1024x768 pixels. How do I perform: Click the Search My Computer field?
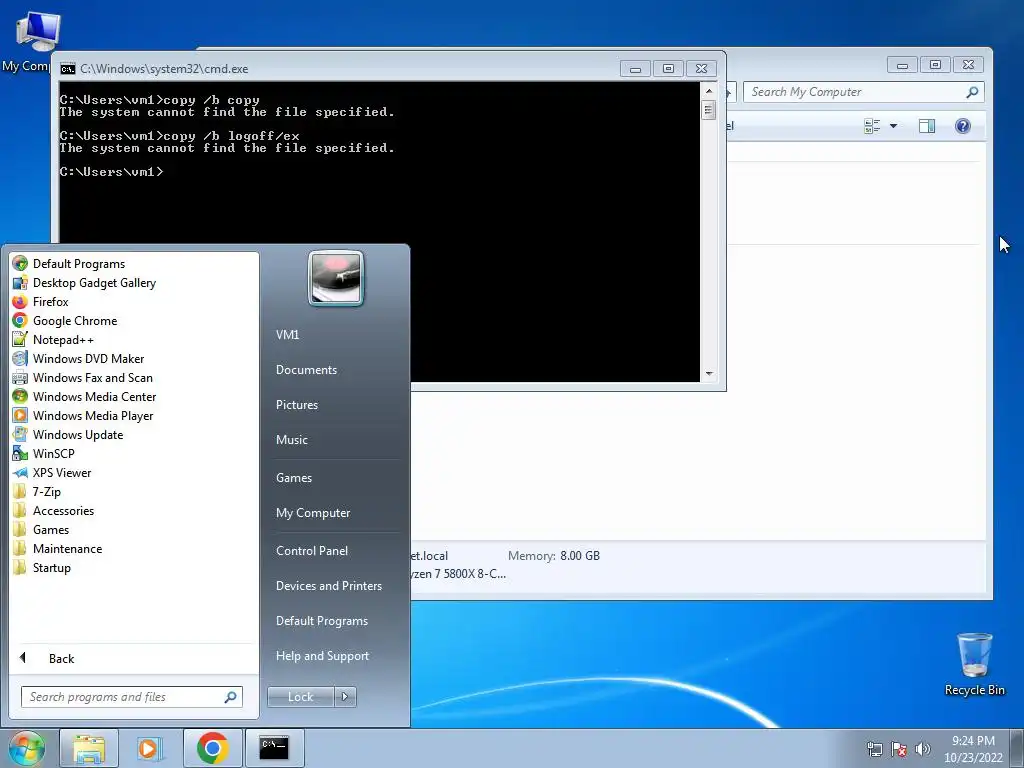pos(863,92)
